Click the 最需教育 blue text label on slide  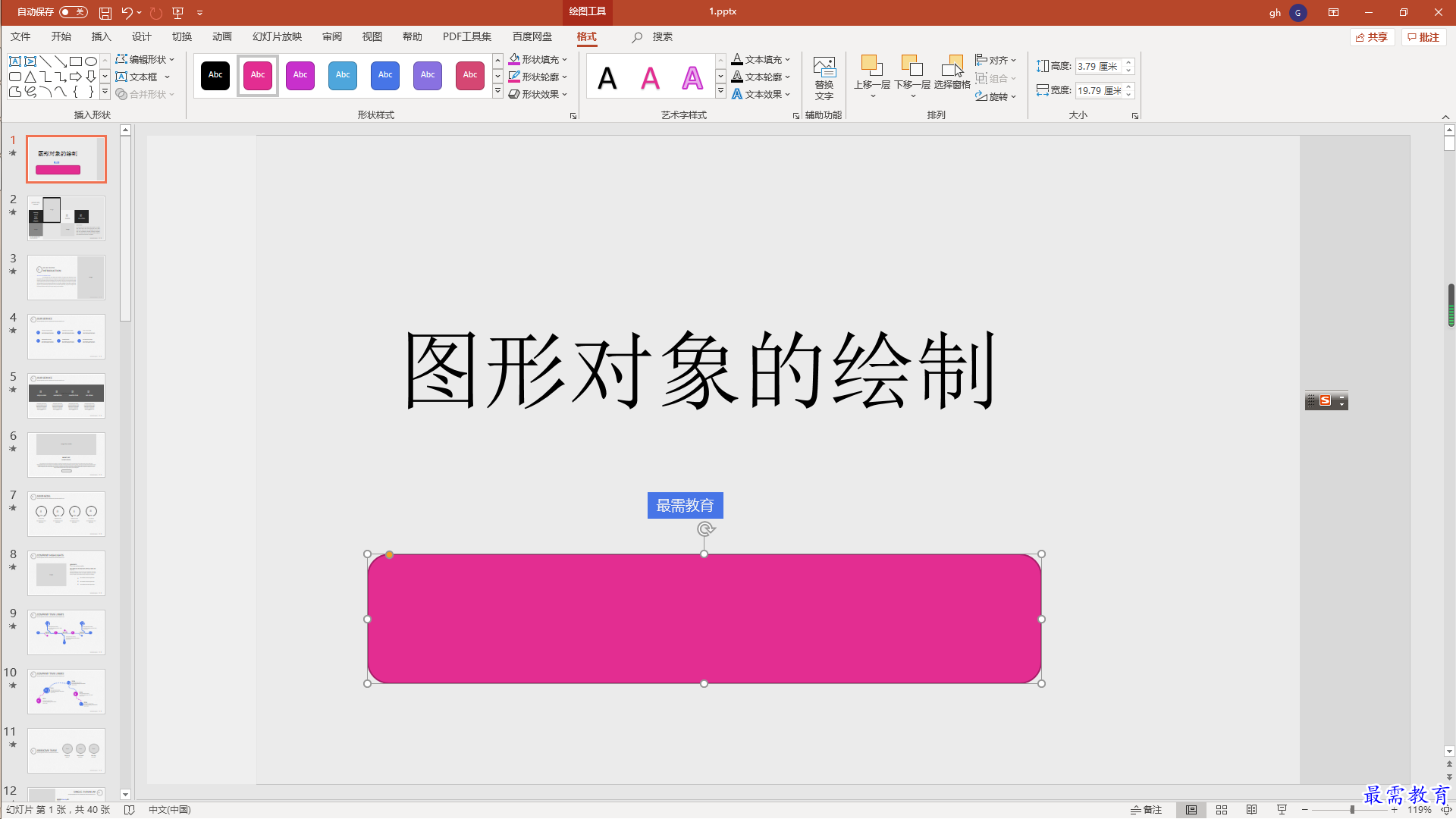coord(685,506)
